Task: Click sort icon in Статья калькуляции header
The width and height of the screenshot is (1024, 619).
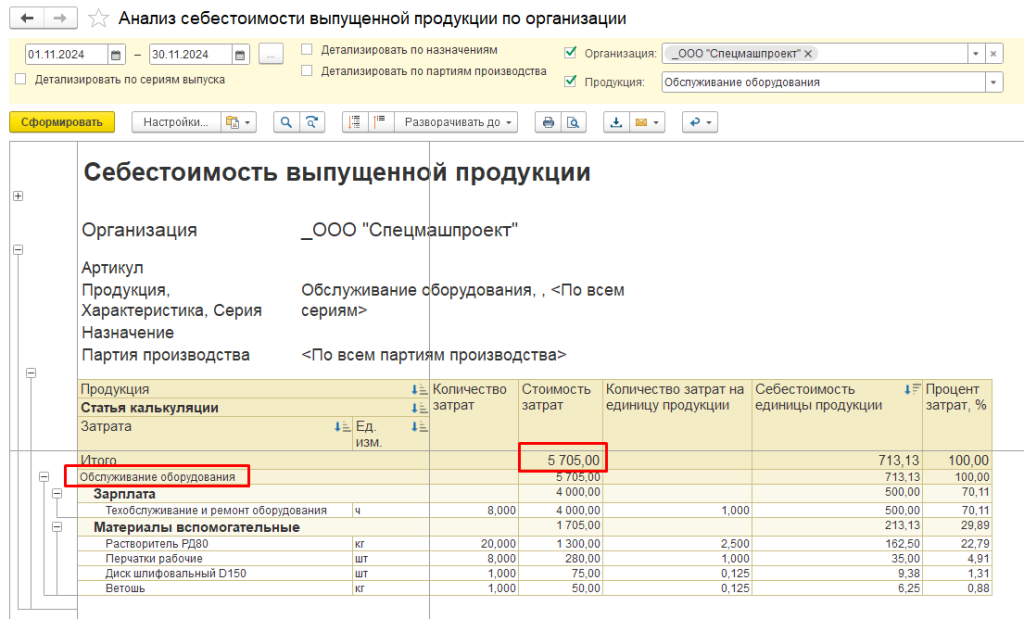Action: (x=419, y=408)
